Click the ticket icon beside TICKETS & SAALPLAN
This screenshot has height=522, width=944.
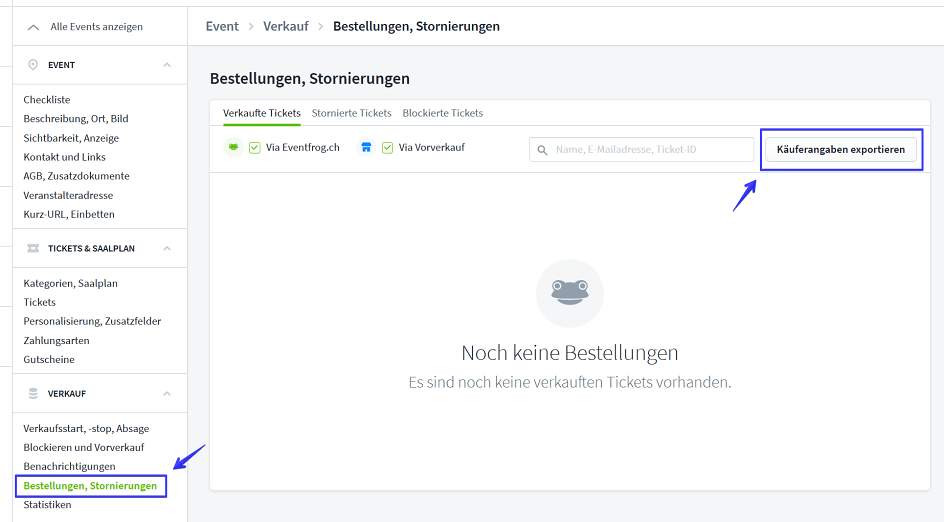coord(33,248)
